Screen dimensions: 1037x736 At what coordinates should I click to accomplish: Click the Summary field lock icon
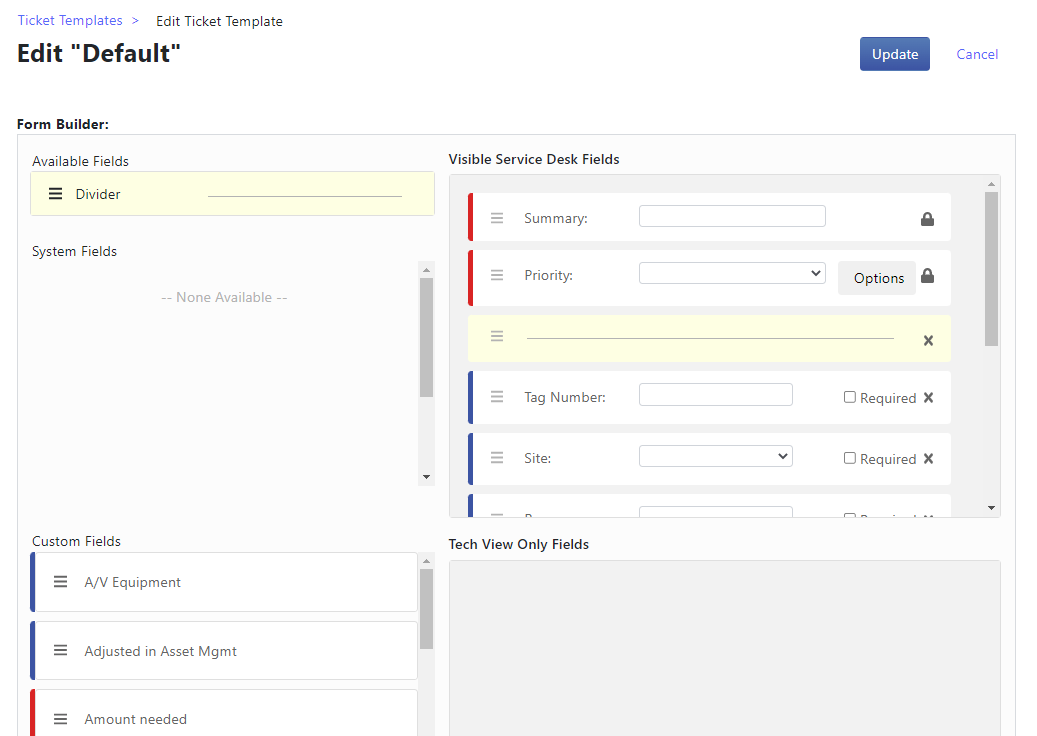click(x=927, y=219)
